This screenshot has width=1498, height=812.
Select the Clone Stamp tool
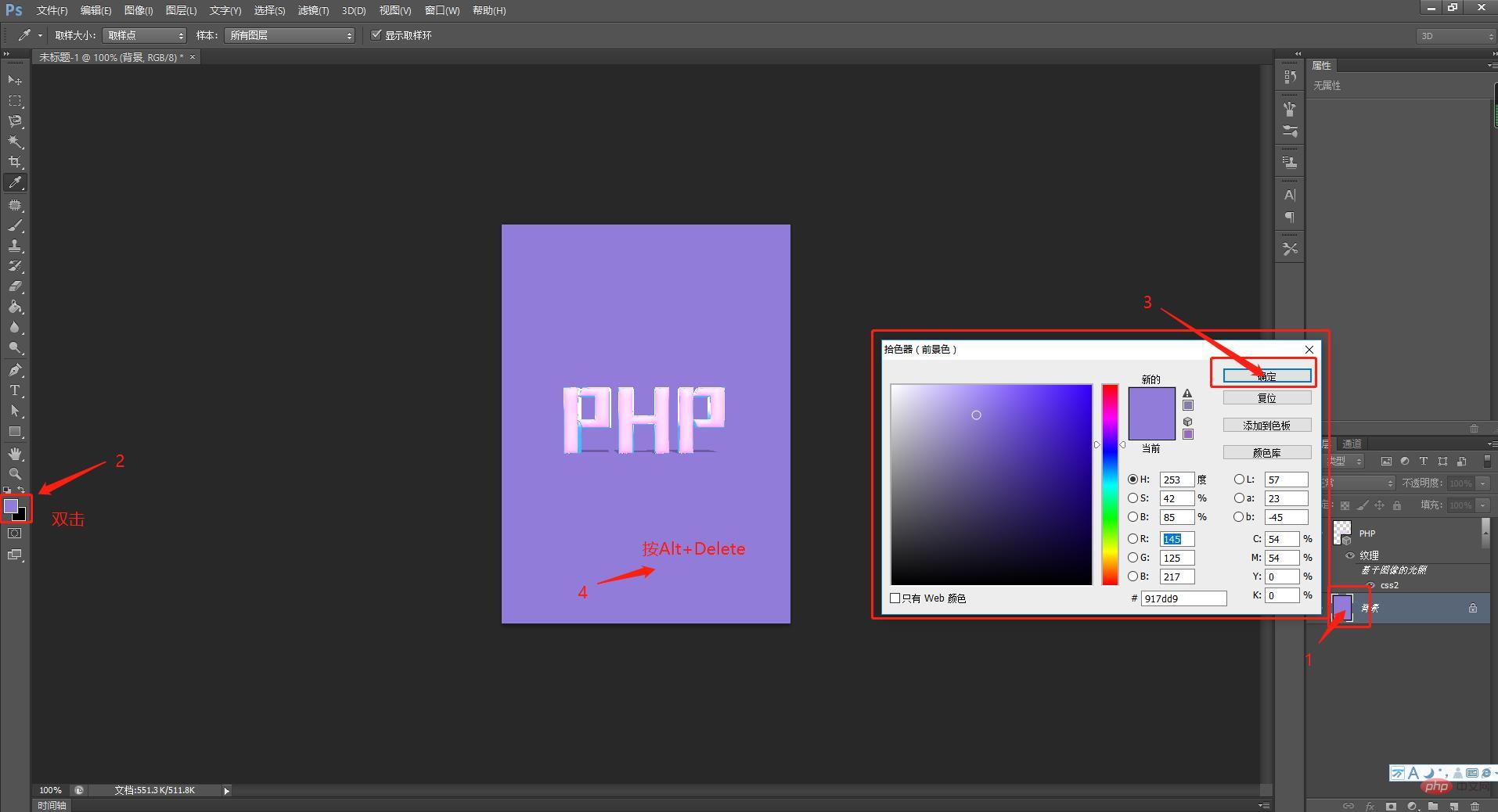(15, 246)
